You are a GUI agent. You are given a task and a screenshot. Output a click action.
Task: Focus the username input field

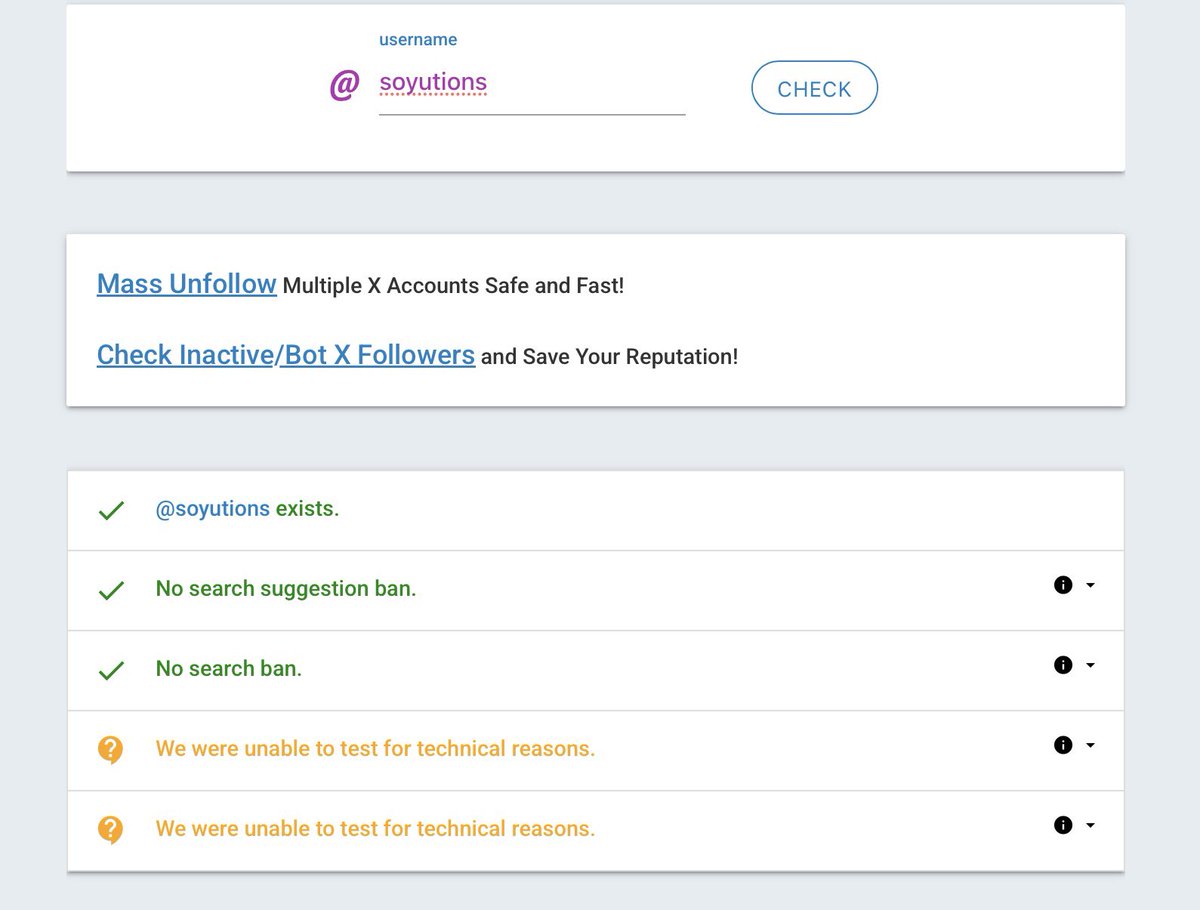coord(531,84)
